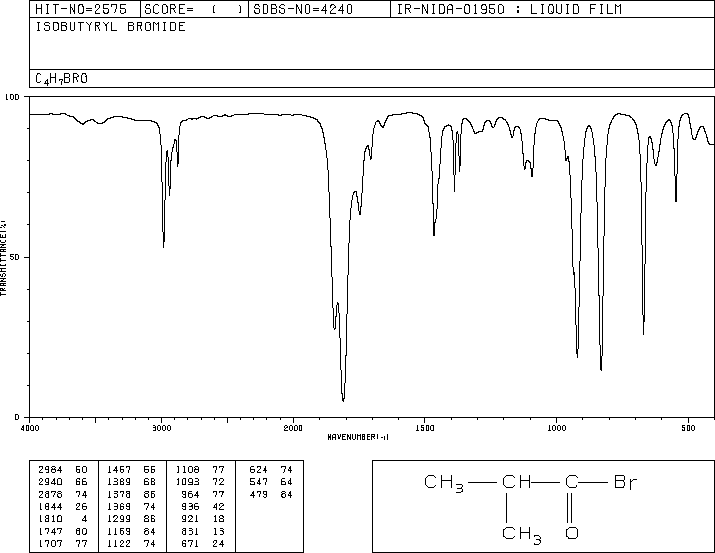Viewport: 715px width, 553px height.
Task: Select peak table entry 2940
Action: pyautogui.click(x=50, y=482)
